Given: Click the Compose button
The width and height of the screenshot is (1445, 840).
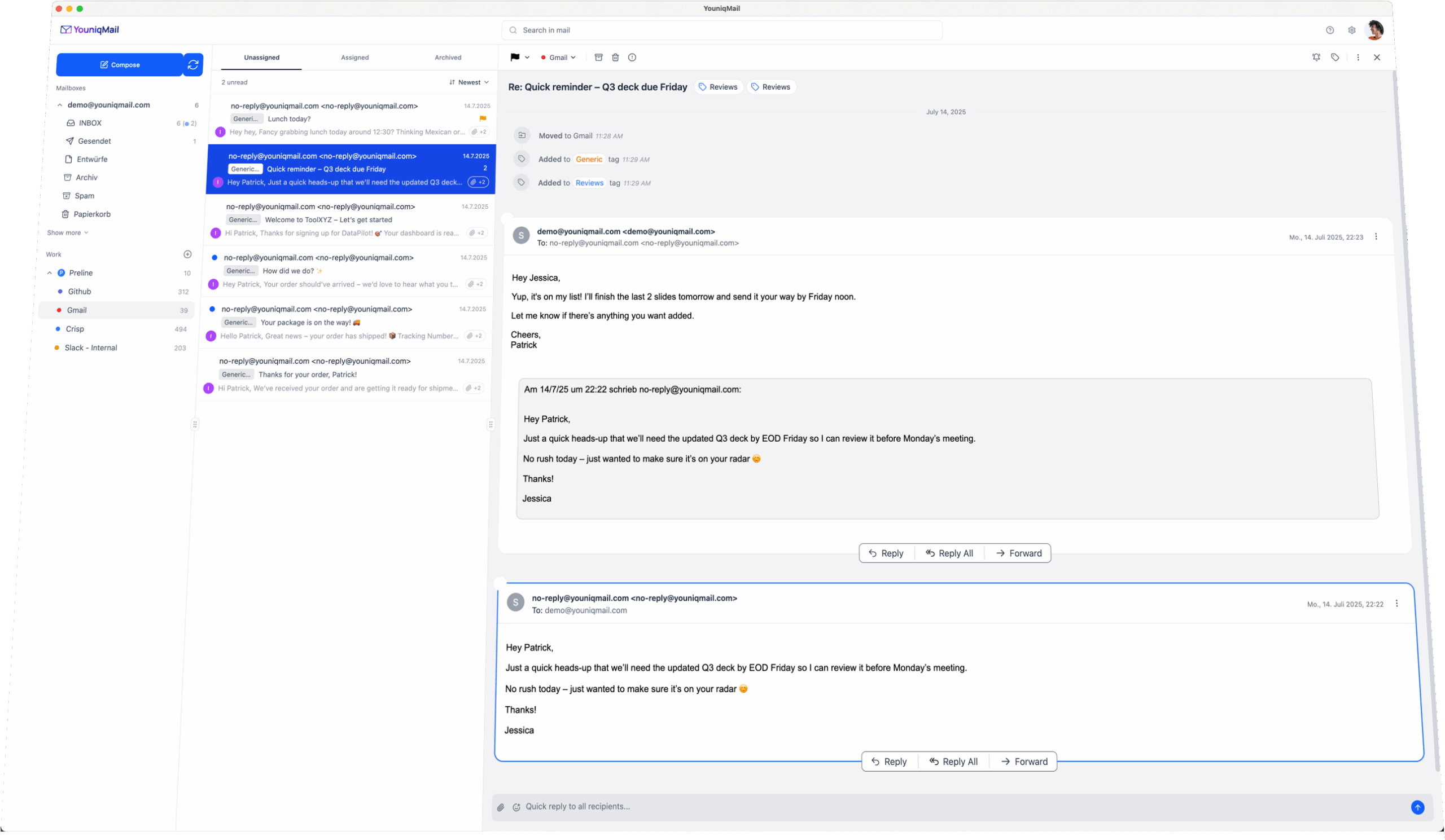Looking at the screenshot, I should pyautogui.click(x=120, y=65).
